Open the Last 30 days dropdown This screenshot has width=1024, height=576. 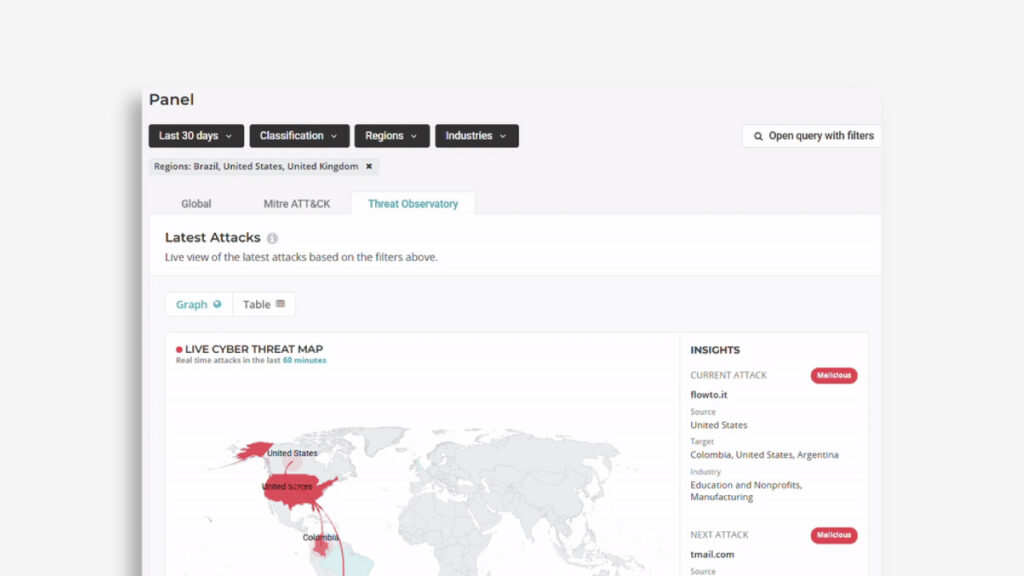[196, 136]
